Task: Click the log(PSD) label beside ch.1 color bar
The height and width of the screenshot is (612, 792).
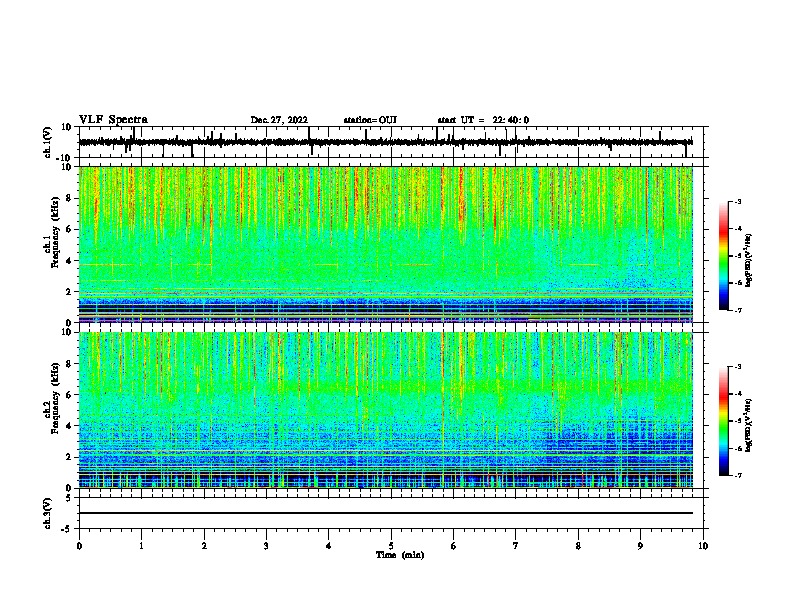Action: 749,261
